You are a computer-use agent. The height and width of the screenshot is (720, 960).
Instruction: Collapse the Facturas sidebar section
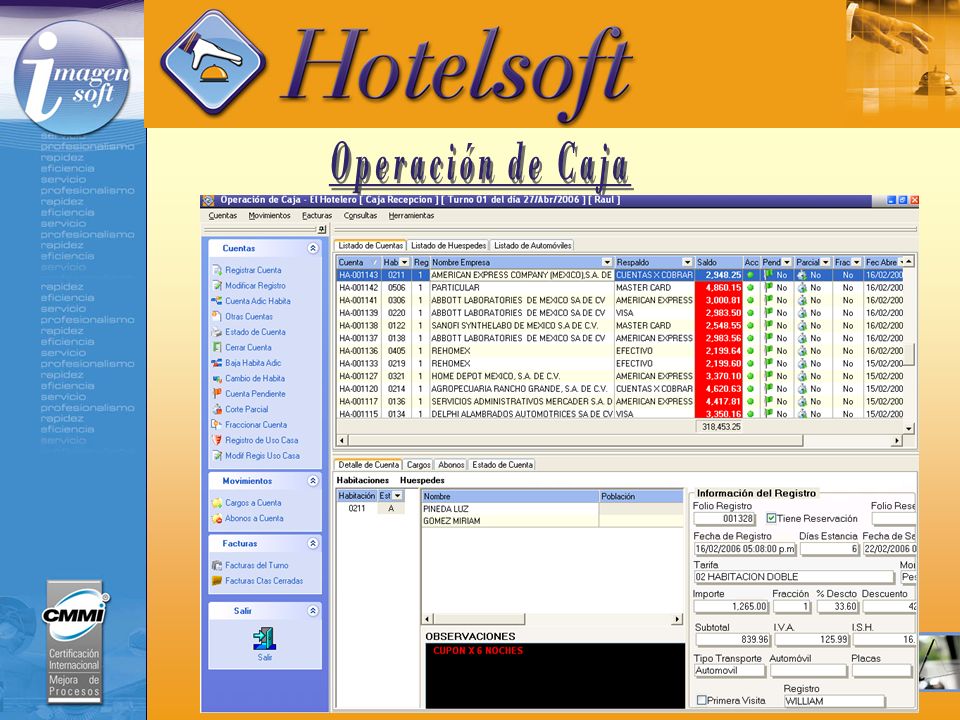tap(313, 543)
